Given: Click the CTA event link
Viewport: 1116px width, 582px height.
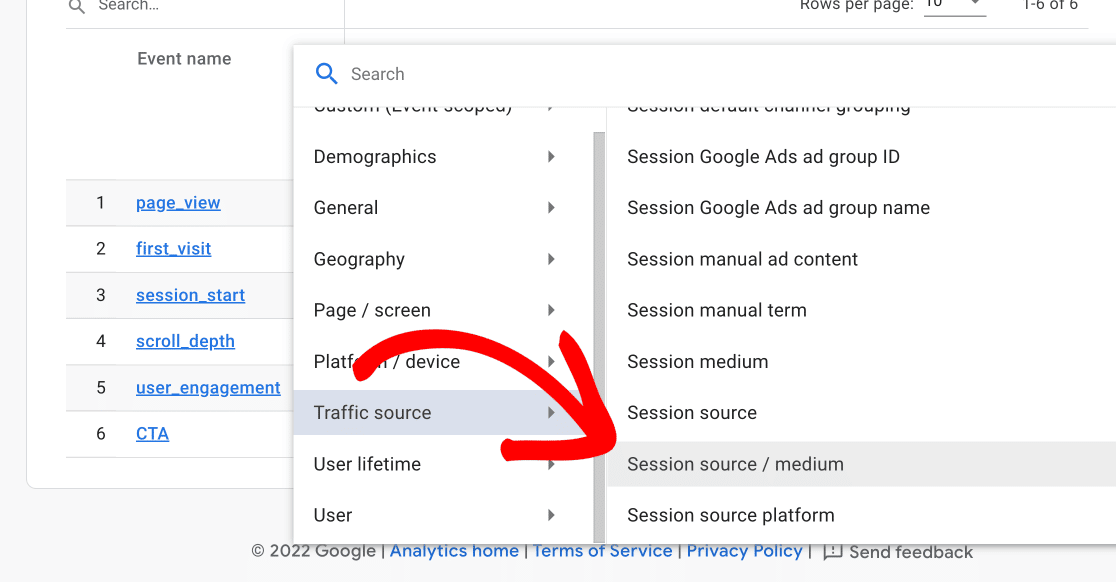Looking at the screenshot, I should 152,433.
